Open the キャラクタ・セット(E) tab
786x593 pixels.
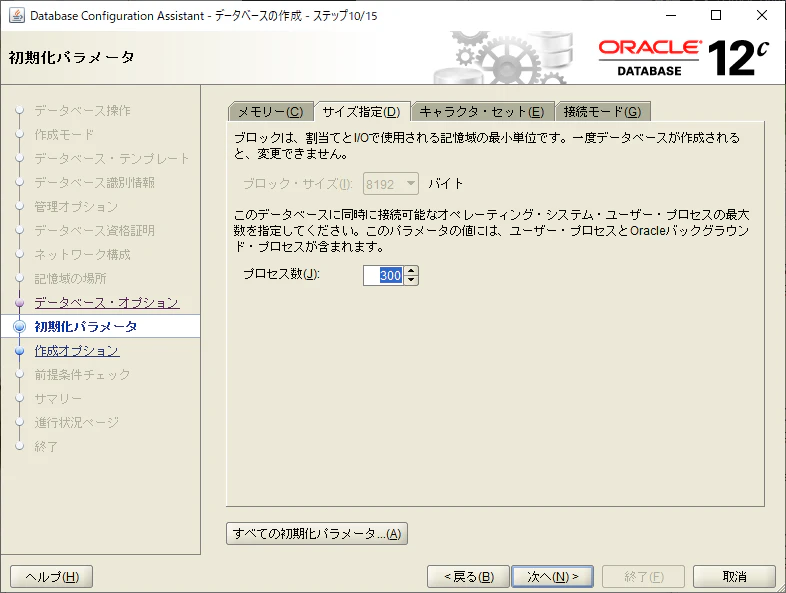point(482,111)
